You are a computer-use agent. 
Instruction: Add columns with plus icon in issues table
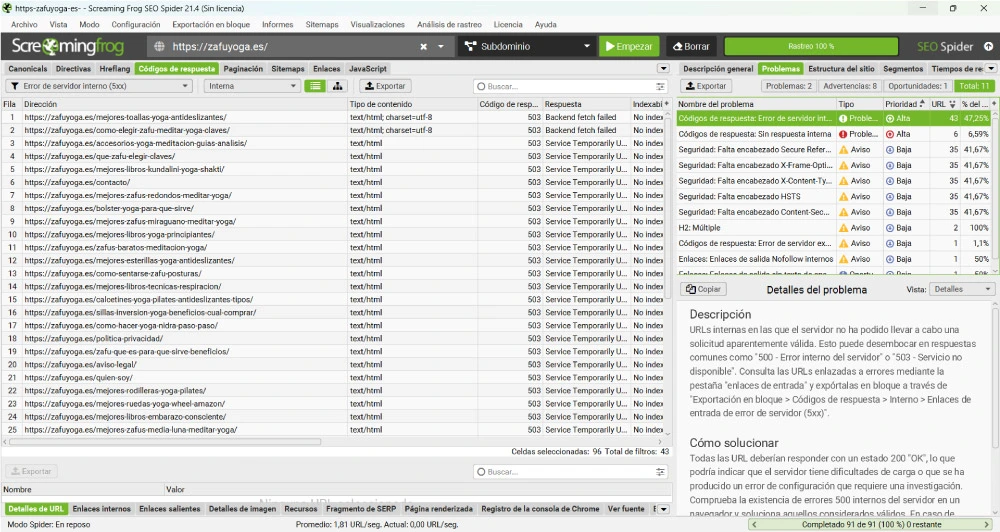pyautogui.click(x=994, y=104)
